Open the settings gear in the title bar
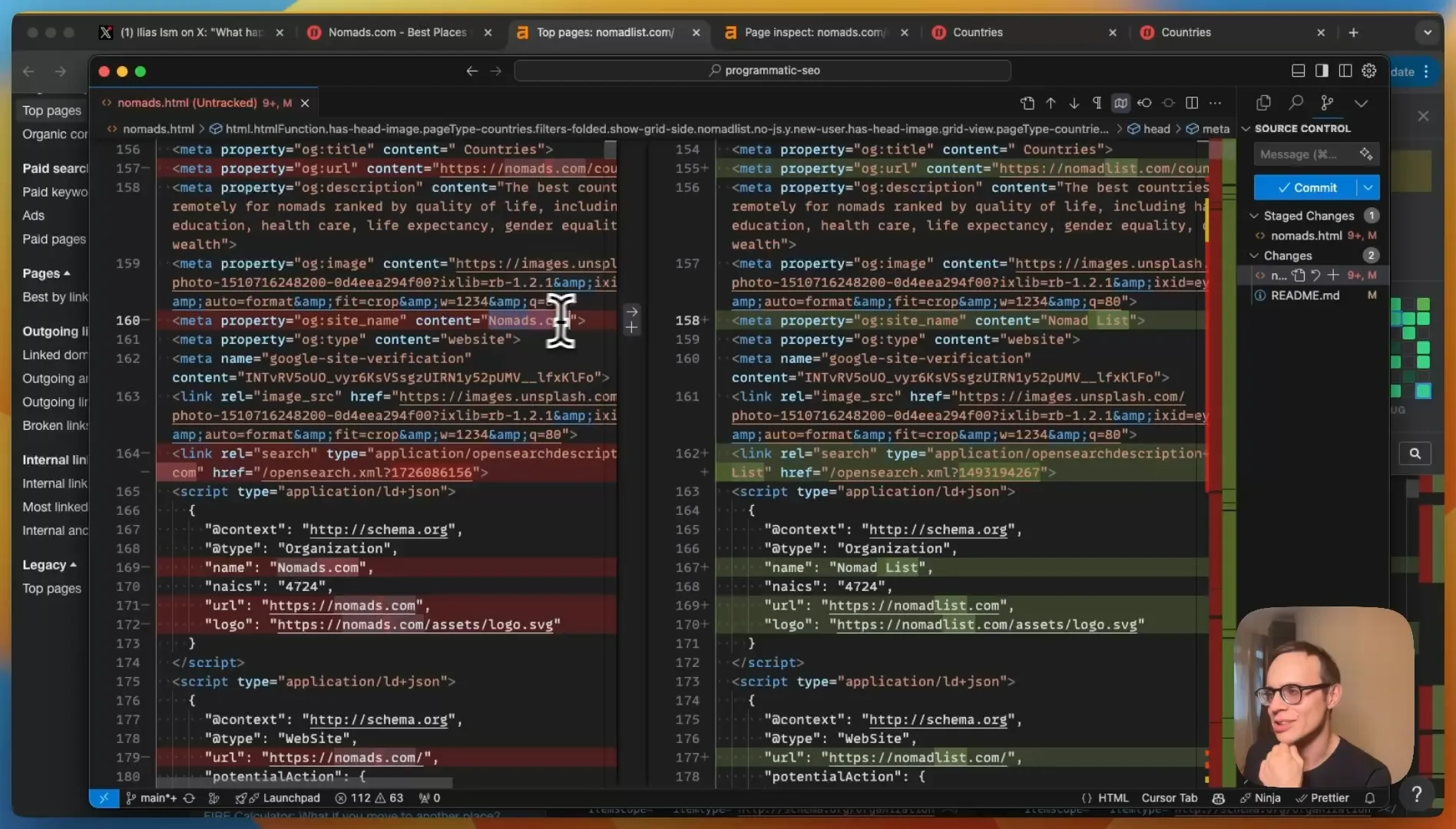Viewport: 1456px width, 829px height. click(x=1369, y=71)
